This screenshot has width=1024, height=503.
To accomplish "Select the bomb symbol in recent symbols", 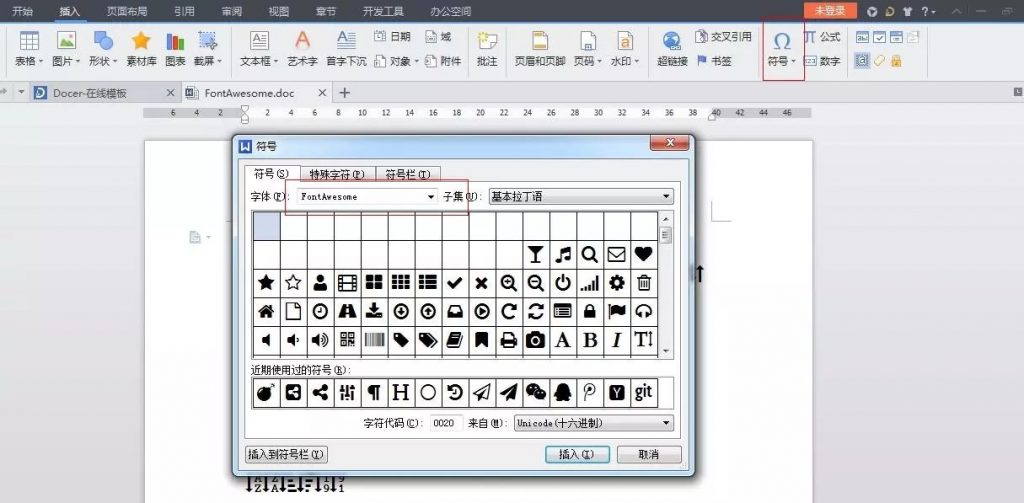I will tap(266, 392).
